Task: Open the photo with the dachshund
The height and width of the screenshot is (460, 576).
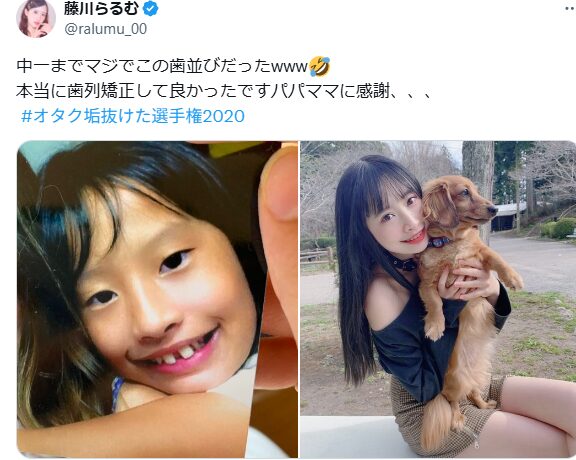Action: pos(438,299)
